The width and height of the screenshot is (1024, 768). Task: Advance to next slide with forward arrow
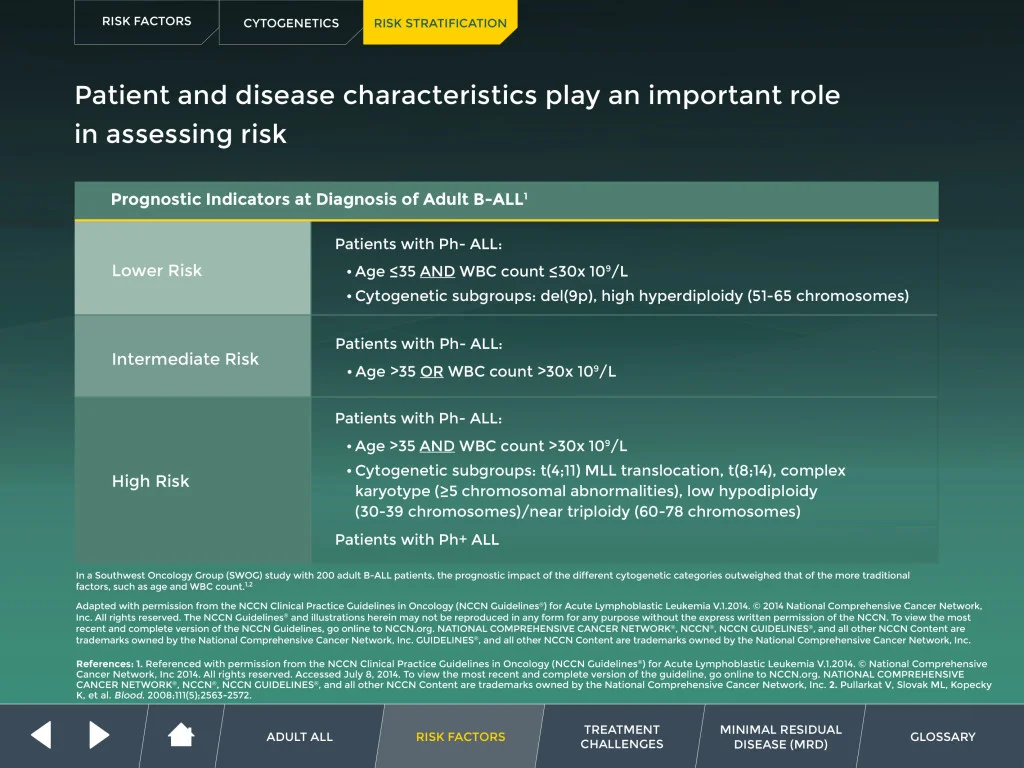99,735
